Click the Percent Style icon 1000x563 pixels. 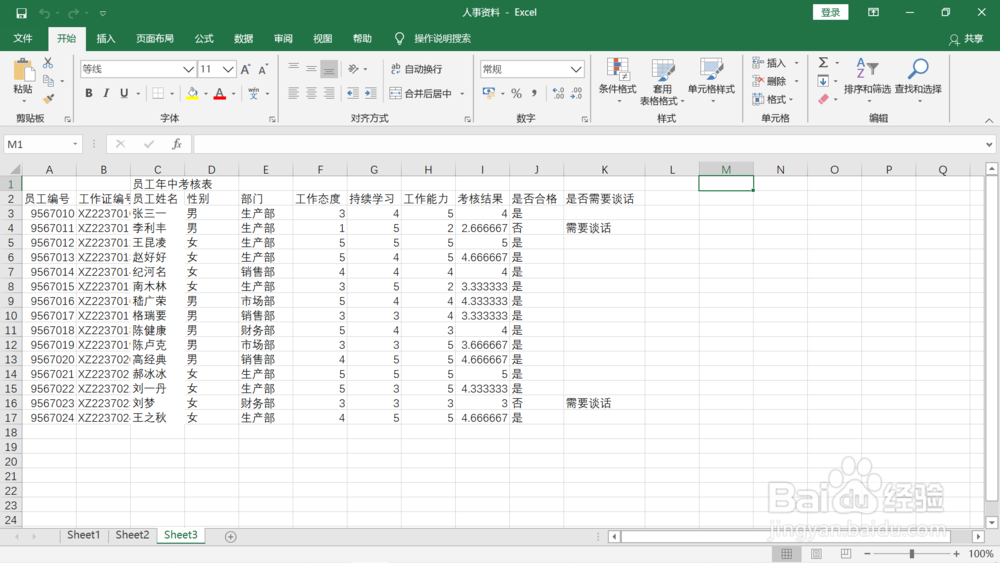coord(517,94)
